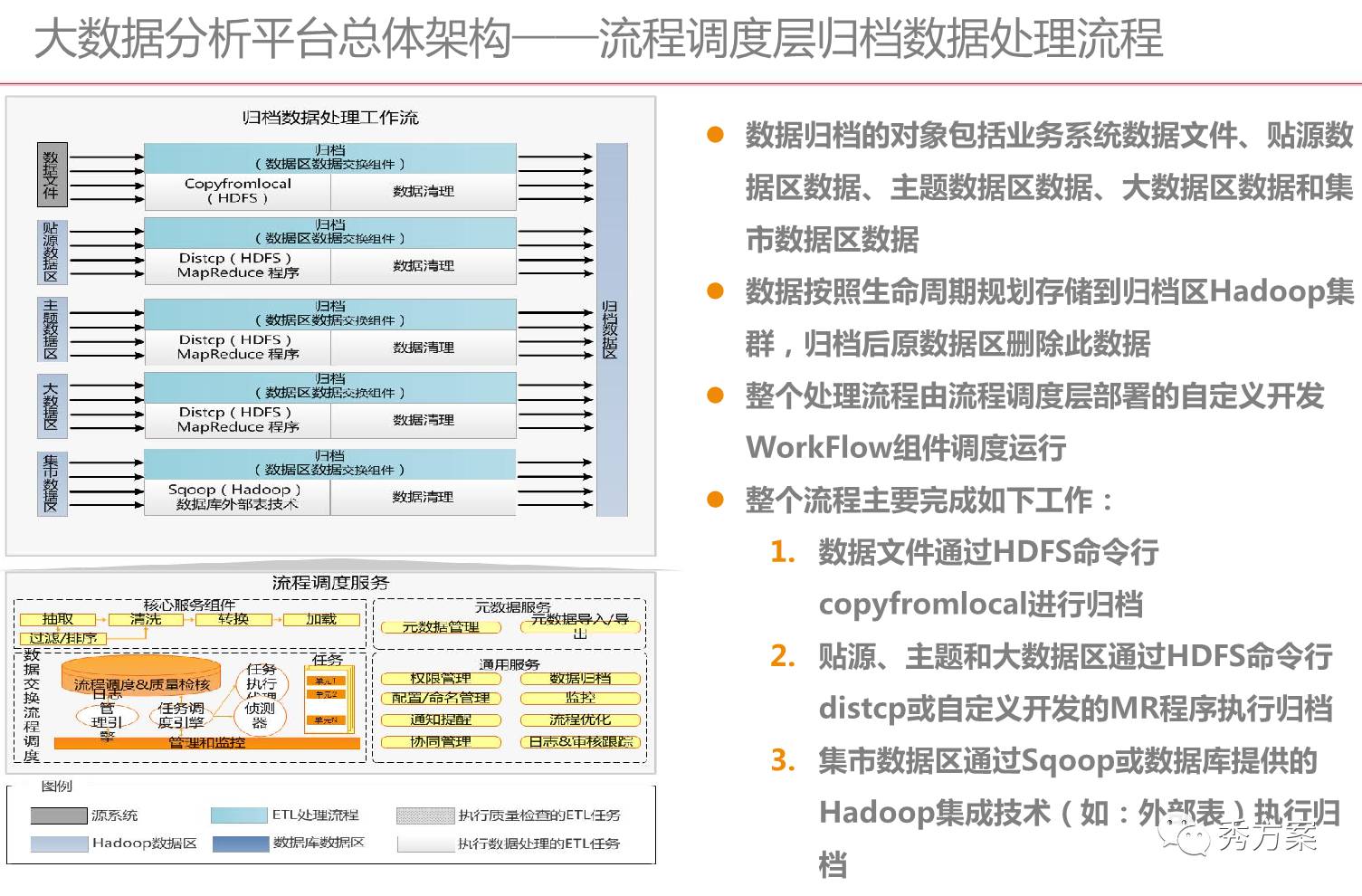Click numbered item 1 about HDFS copyfromlocal
The height and width of the screenshot is (896, 1362).
coord(988,577)
